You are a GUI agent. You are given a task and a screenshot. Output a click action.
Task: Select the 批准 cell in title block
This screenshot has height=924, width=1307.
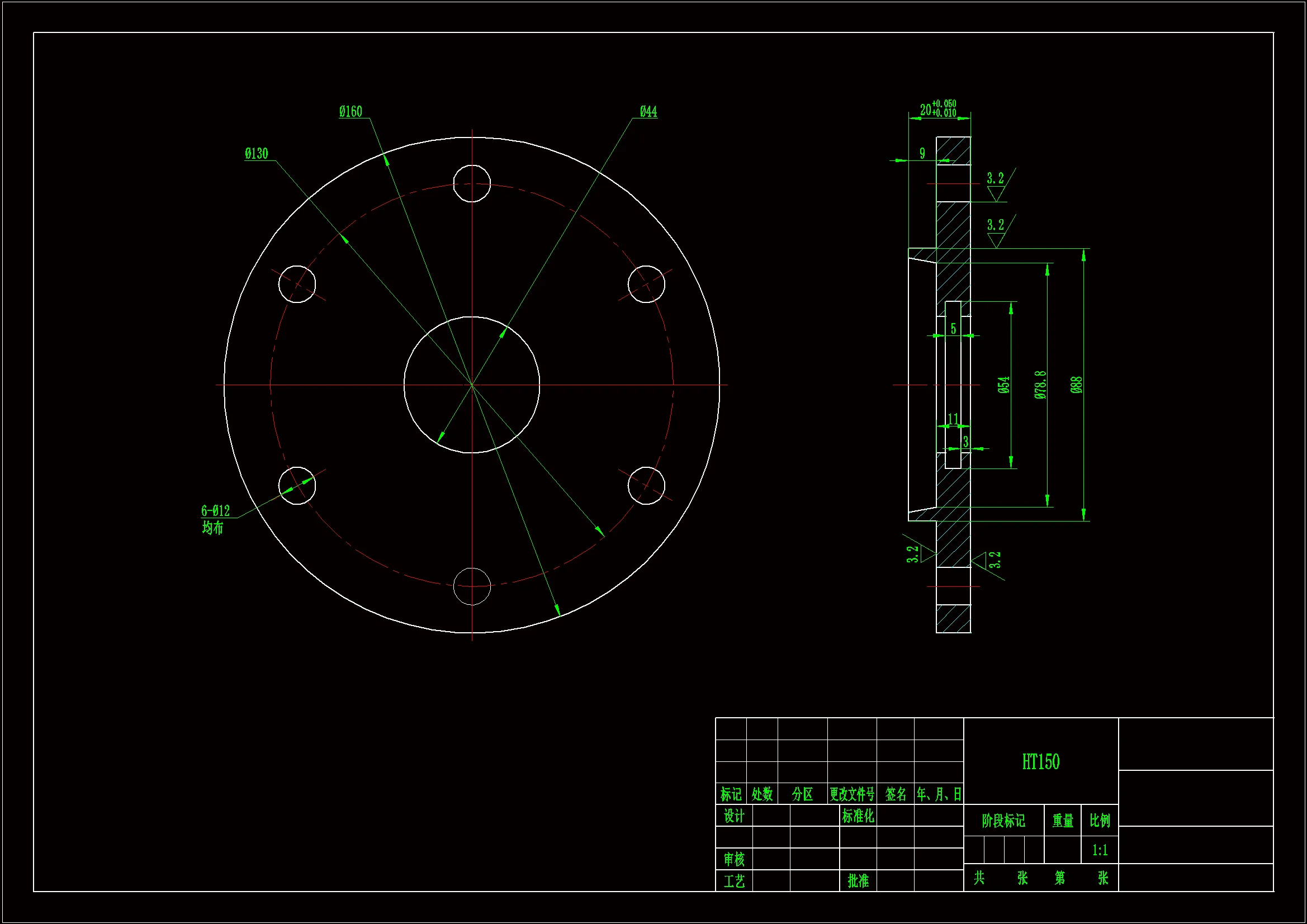tap(858, 881)
